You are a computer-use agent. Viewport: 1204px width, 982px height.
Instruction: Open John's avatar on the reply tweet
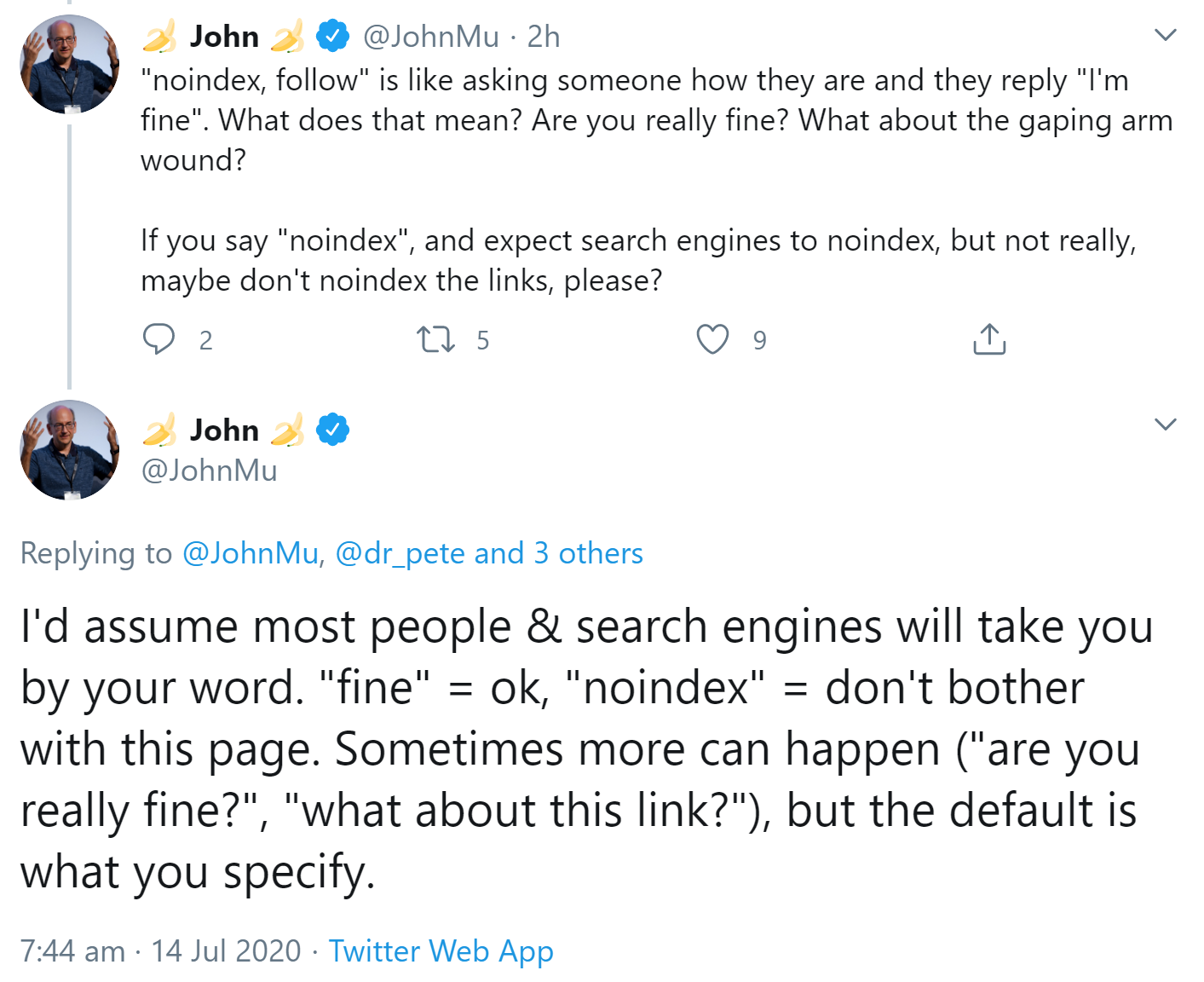click(68, 450)
